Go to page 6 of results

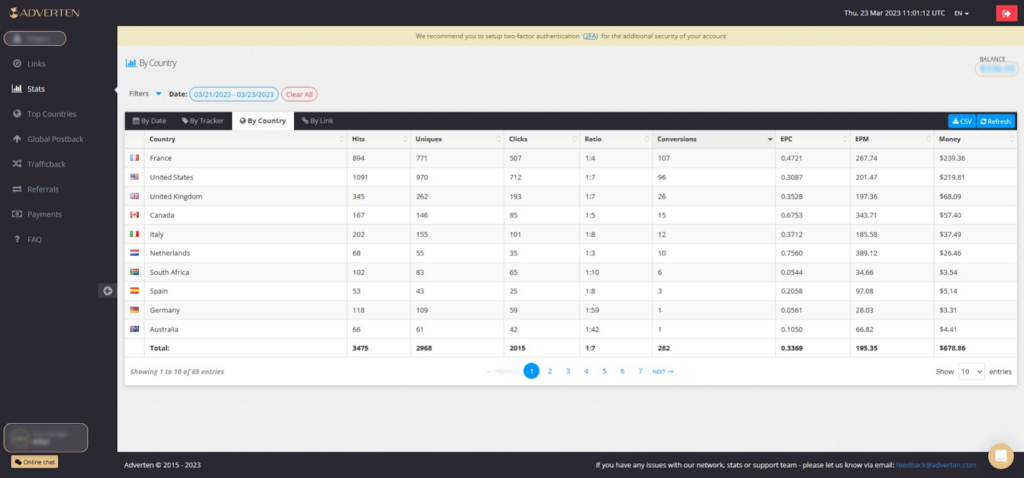[x=622, y=371]
